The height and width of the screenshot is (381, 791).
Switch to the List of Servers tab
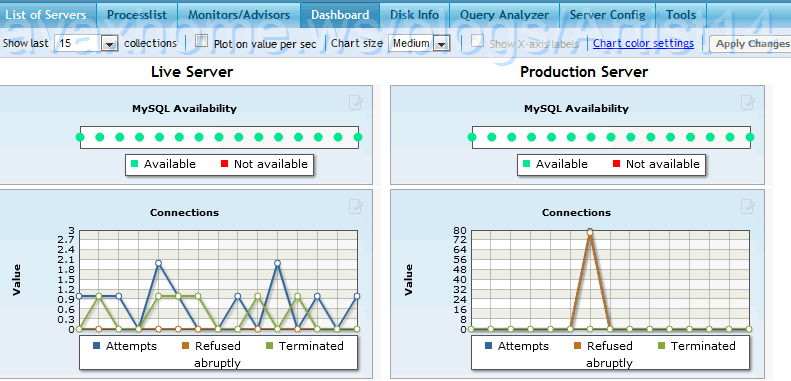click(46, 15)
